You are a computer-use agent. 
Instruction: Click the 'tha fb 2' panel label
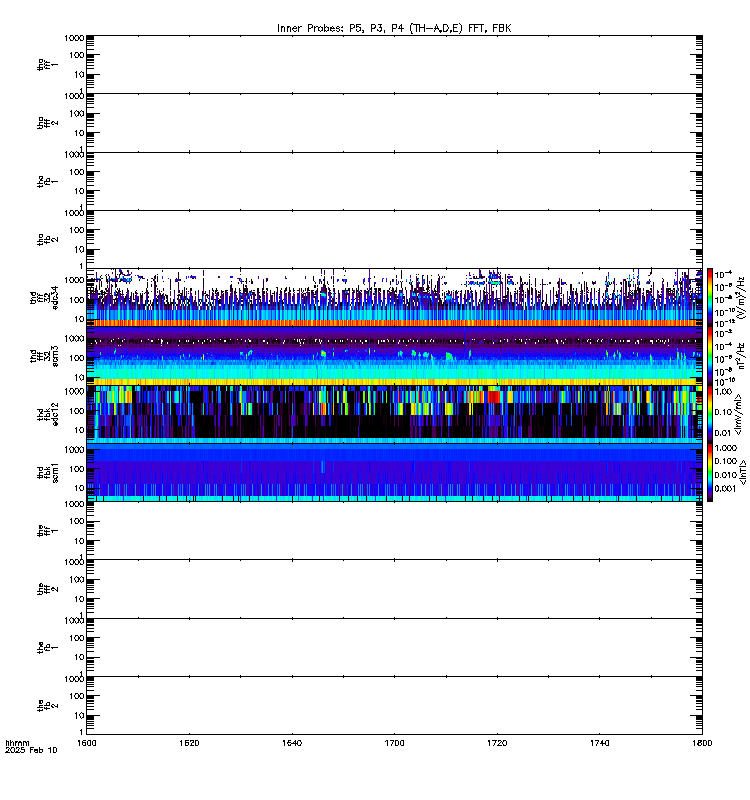47,239
